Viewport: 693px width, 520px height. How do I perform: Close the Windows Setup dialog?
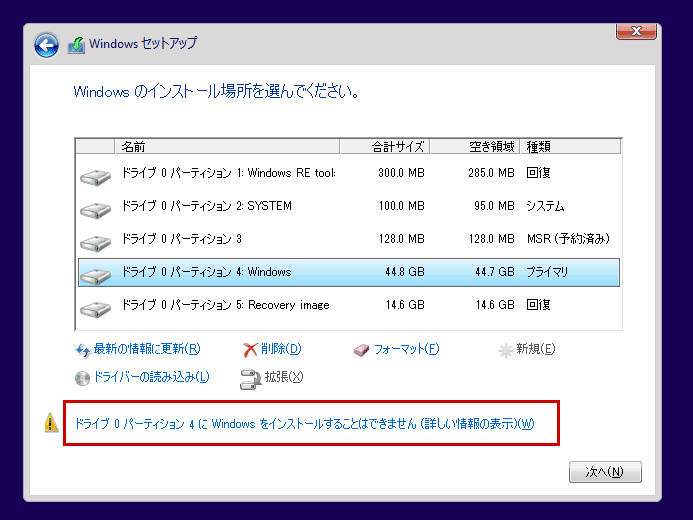(636, 31)
